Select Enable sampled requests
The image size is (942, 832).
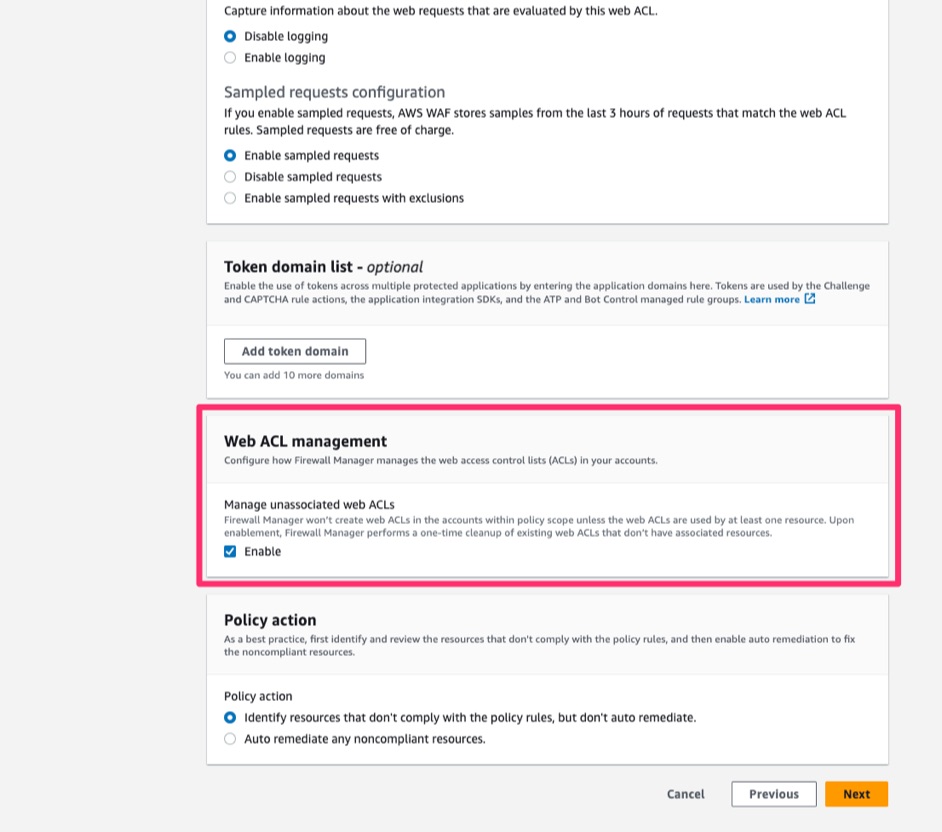pyautogui.click(x=230, y=155)
